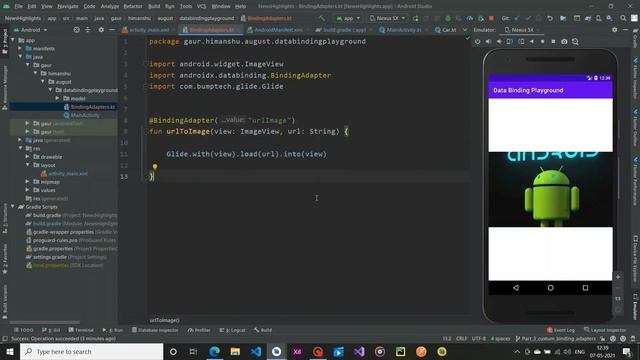Screen dimensions: 640x360
Task: Click the emulator overview square toolbar icon
Action: [553, 41]
